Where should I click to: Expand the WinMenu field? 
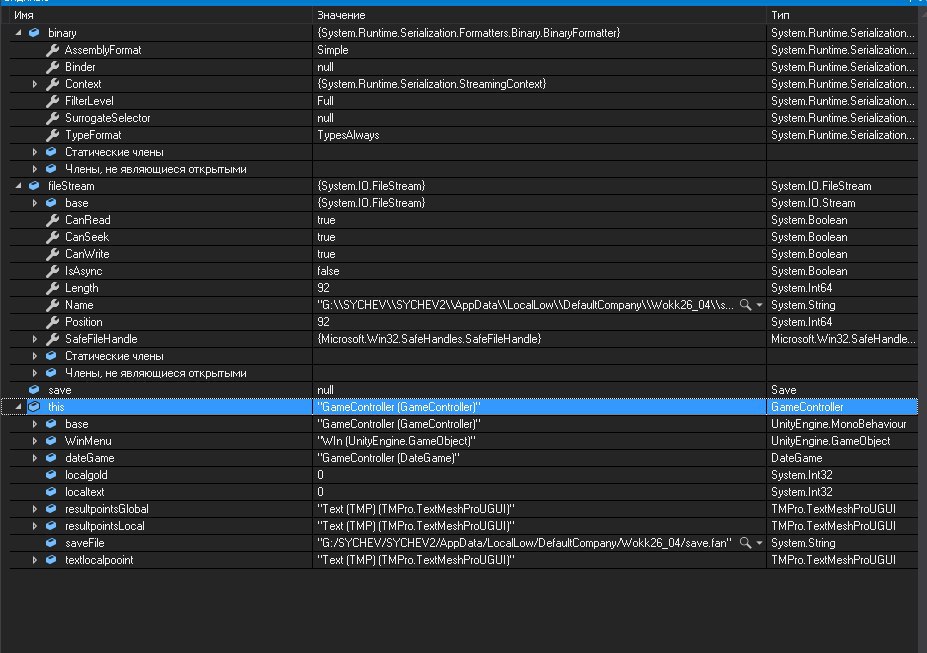click(x=35, y=441)
